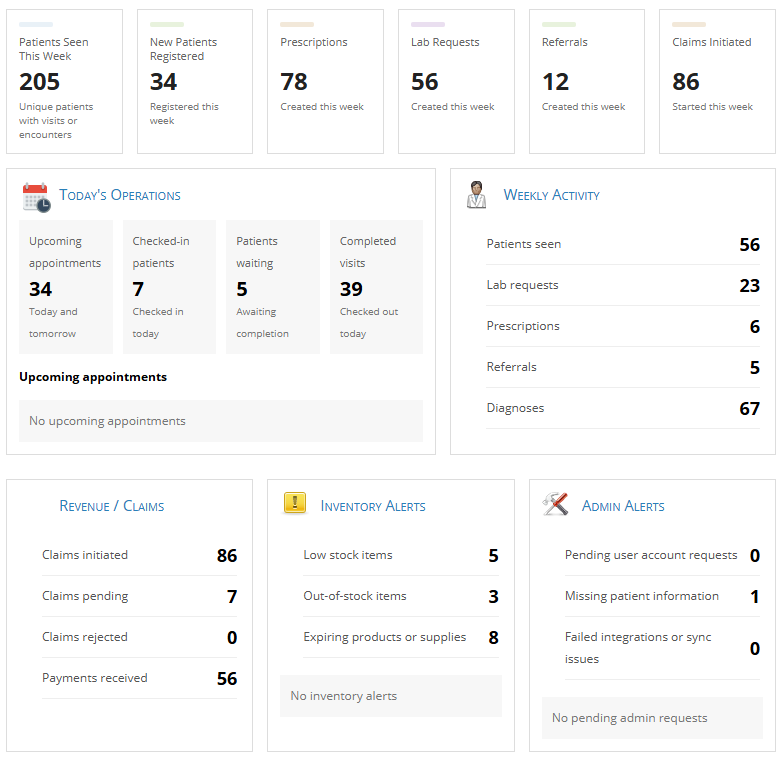Select the Prescriptions 78 summary card
Image resolution: width=781 pixels, height=757 pixels.
click(325, 82)
